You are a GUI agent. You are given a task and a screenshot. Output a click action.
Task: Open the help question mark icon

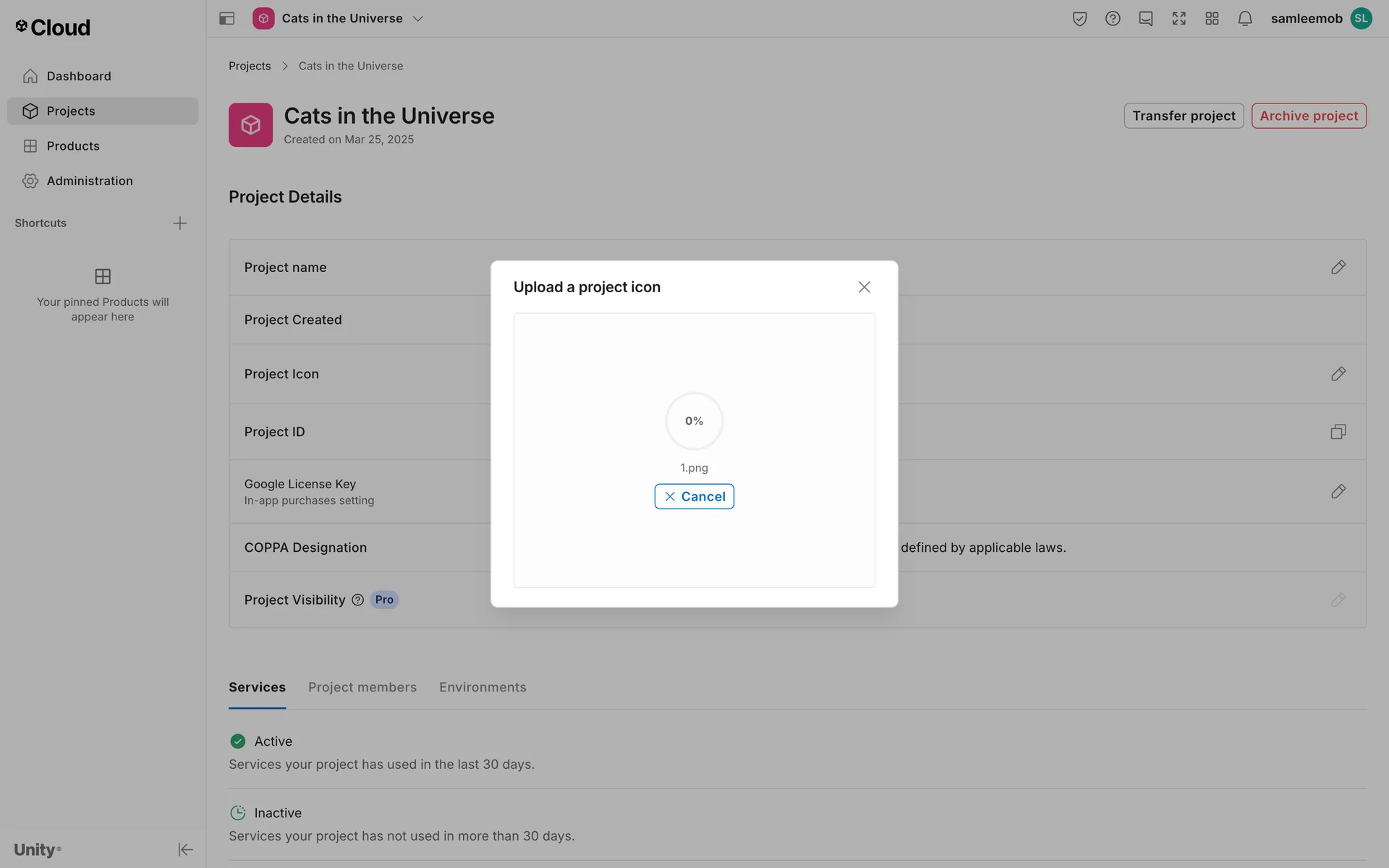tap(1113, 19)
